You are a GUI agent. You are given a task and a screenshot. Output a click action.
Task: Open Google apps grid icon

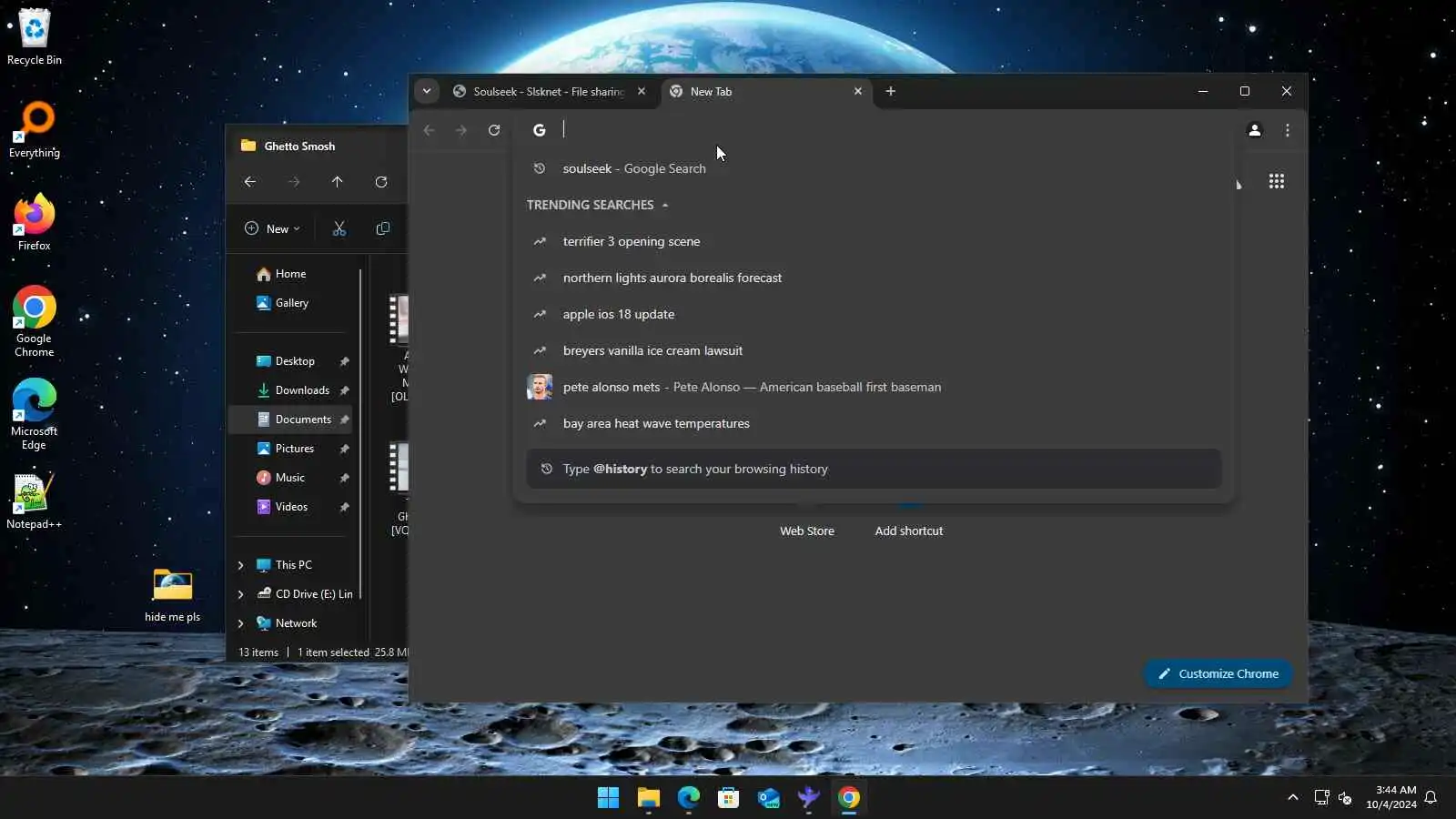click(x=1277, y=181)
